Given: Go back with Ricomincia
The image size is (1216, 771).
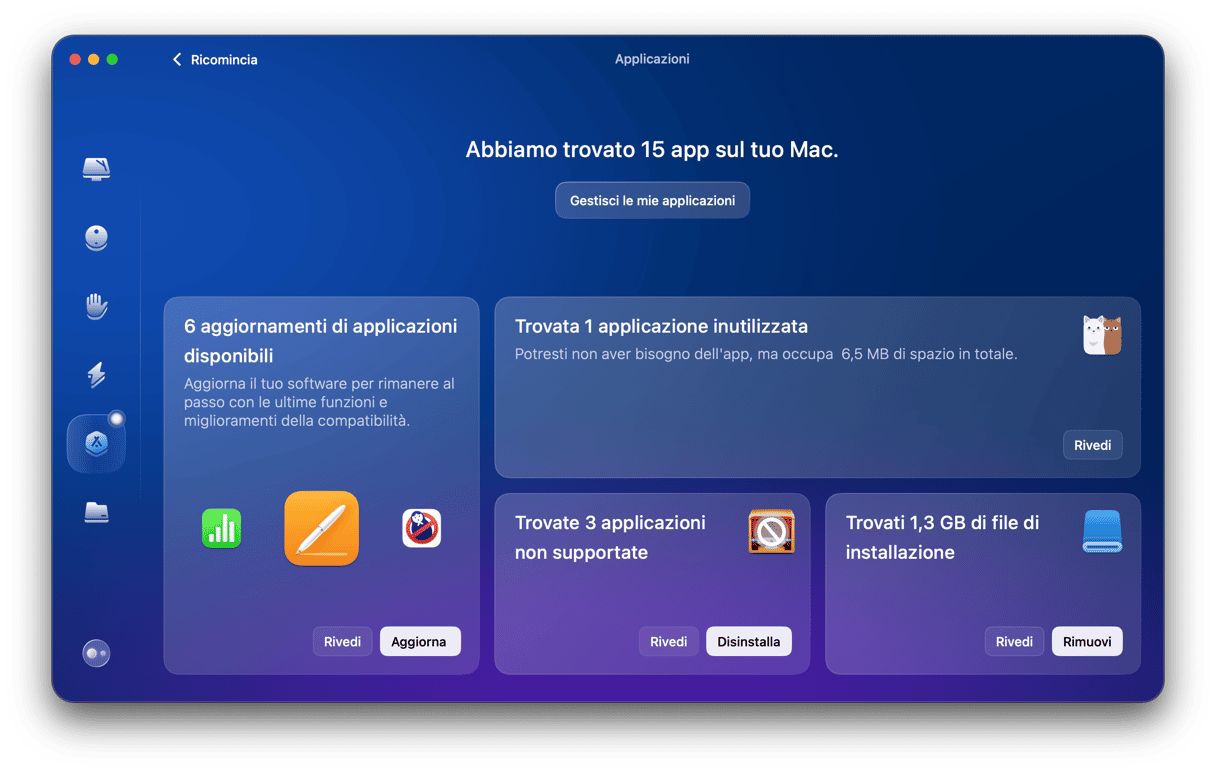Looking at the screenshot, I should (215, 60).
